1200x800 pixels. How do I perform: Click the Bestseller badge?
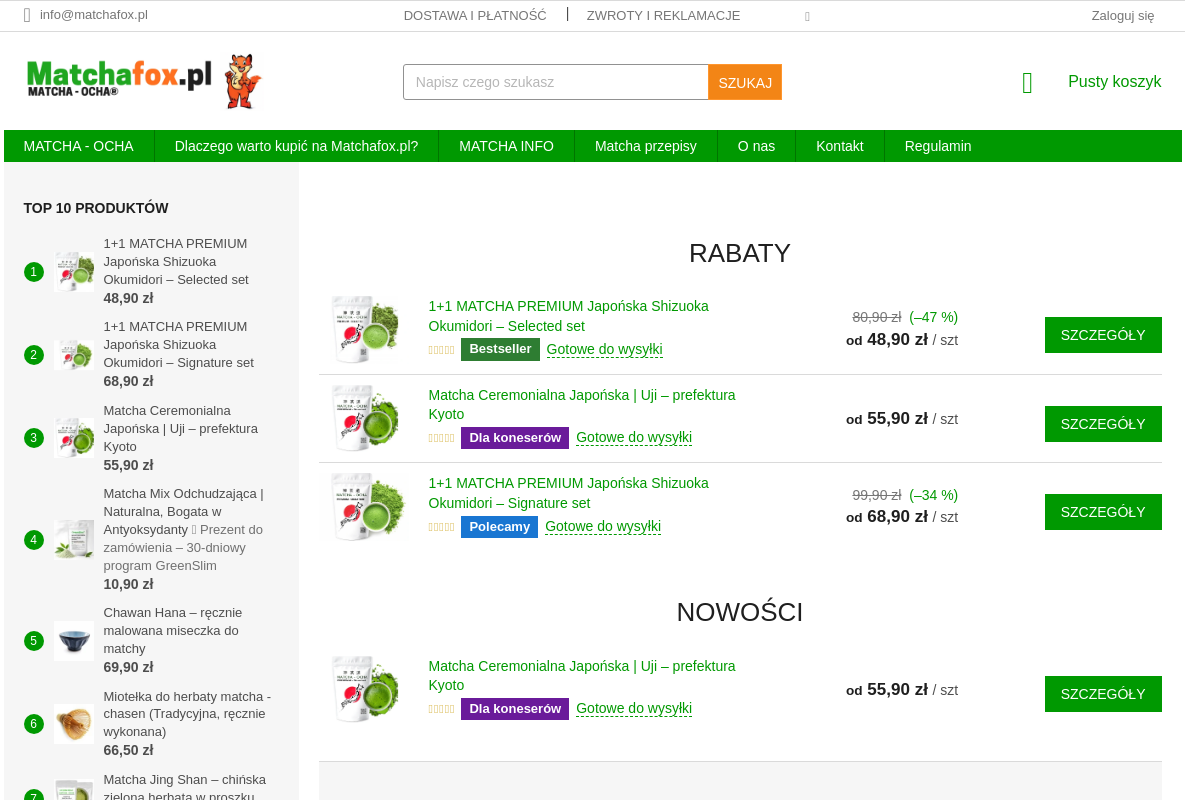pyautogui.click(x=500, y=349)
